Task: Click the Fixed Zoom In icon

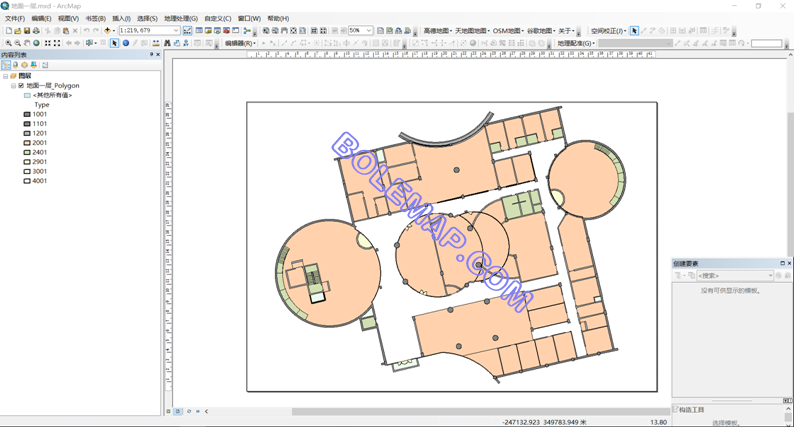Action: click(x=48, y=43)
